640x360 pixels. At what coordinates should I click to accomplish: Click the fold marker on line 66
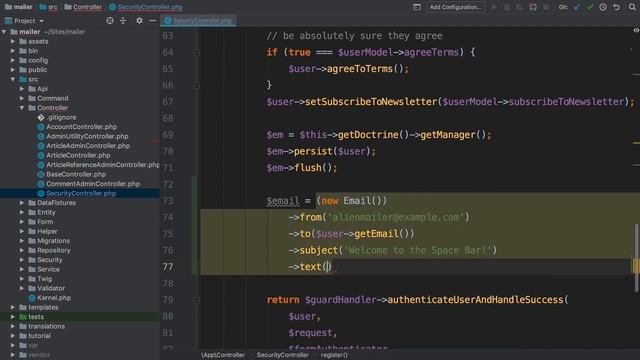pyautogui.click(x=196, y=85)
